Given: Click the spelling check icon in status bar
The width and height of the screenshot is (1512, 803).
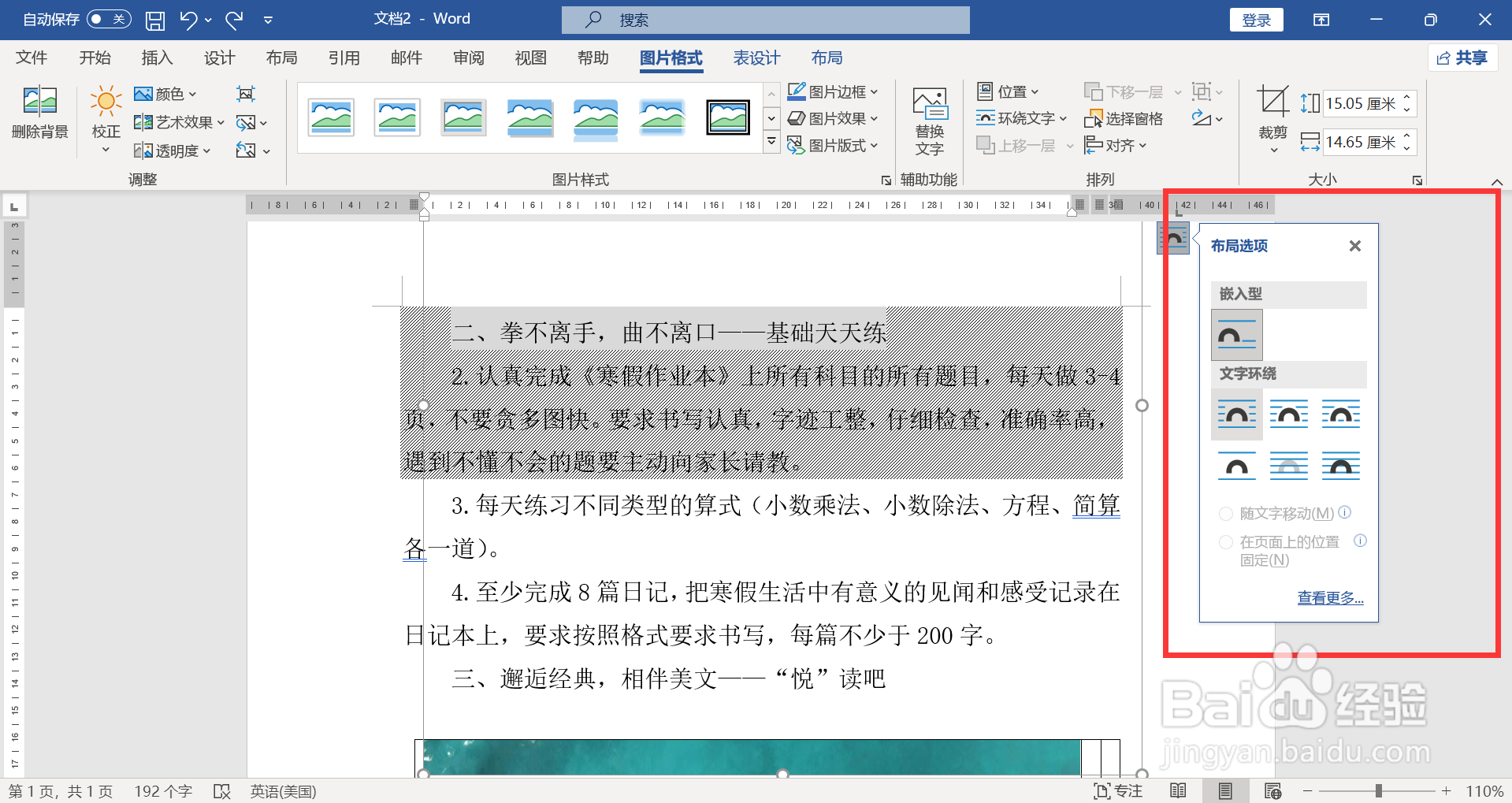Looking at the screenshot, I should pos(221,790).
